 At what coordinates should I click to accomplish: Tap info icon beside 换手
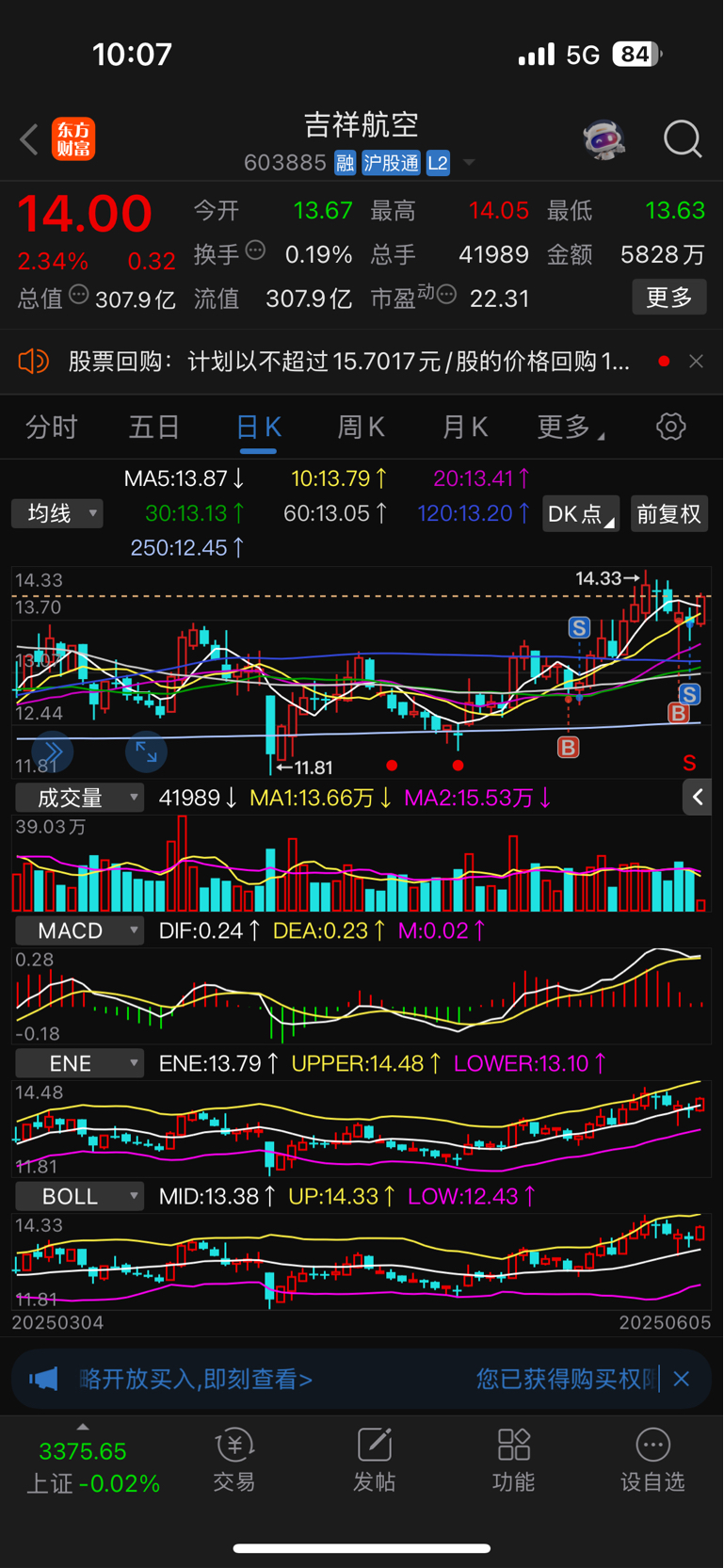tap(255, 251)
